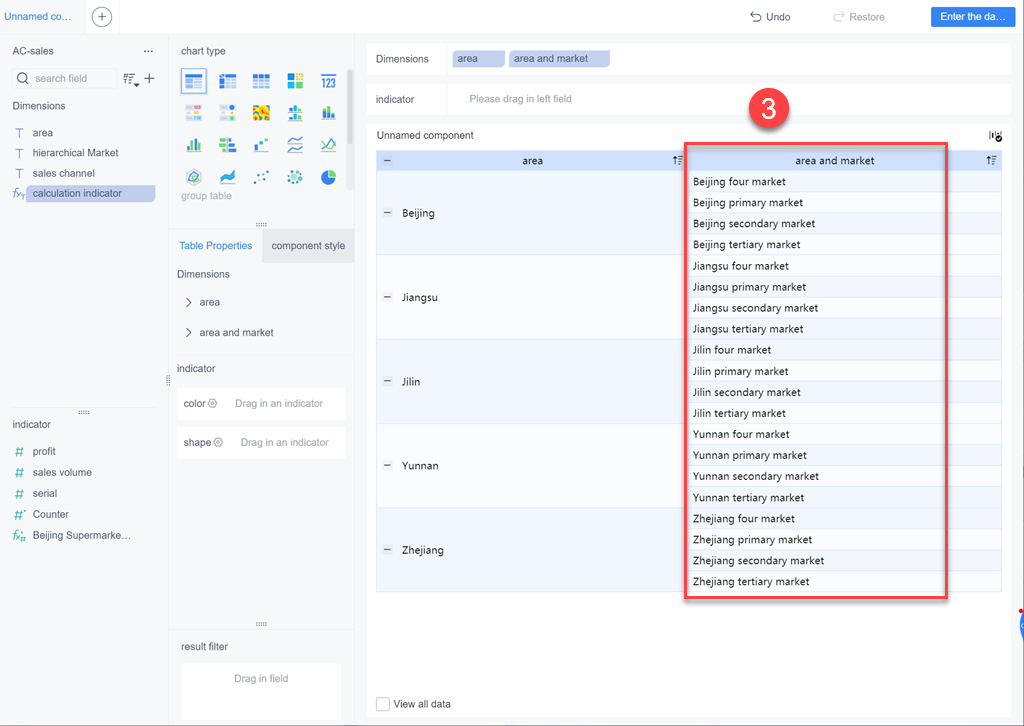Select the KPI card 123 chart icon
The width and height of the screenshot is (1024, 726).
tap(328, 81)
